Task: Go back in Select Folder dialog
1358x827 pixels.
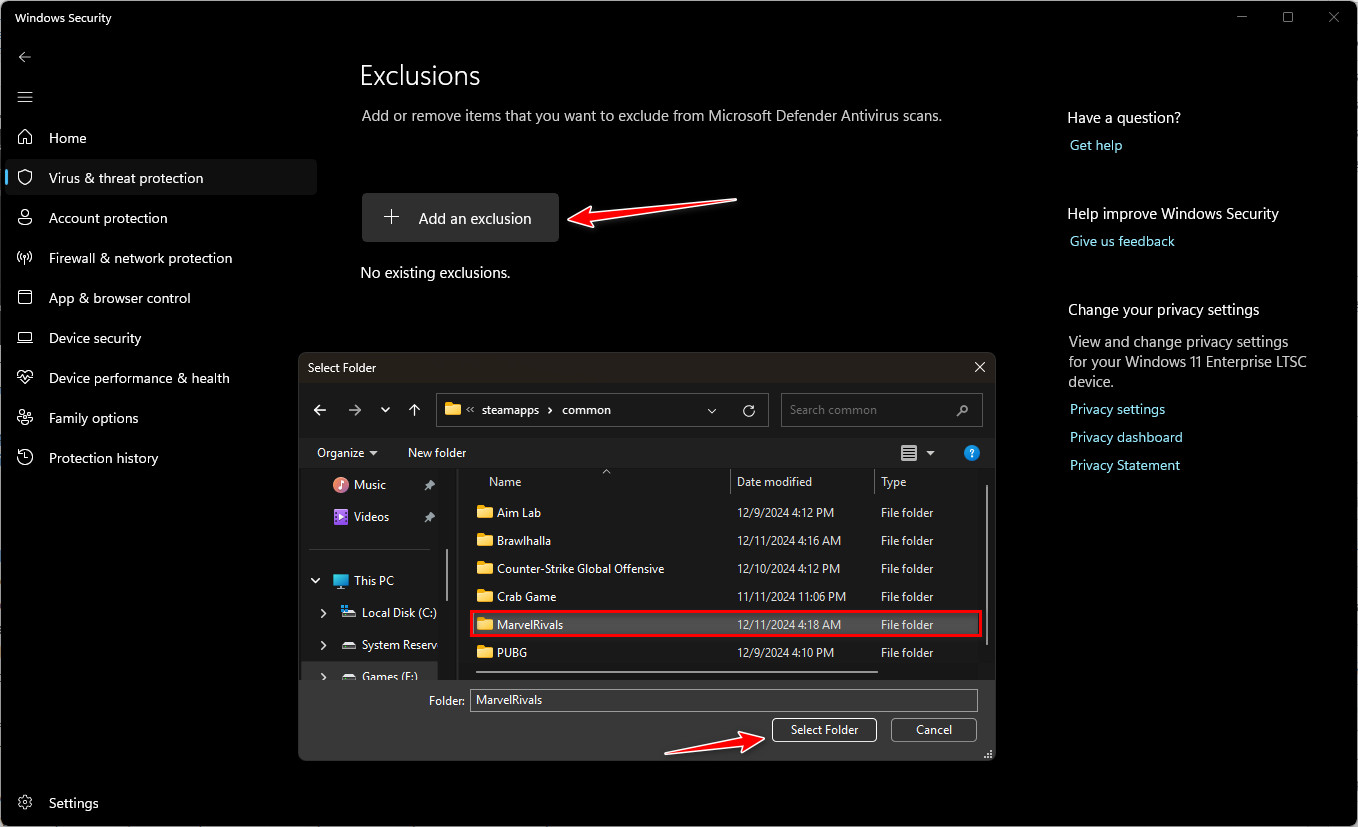Action: (320, 410)
